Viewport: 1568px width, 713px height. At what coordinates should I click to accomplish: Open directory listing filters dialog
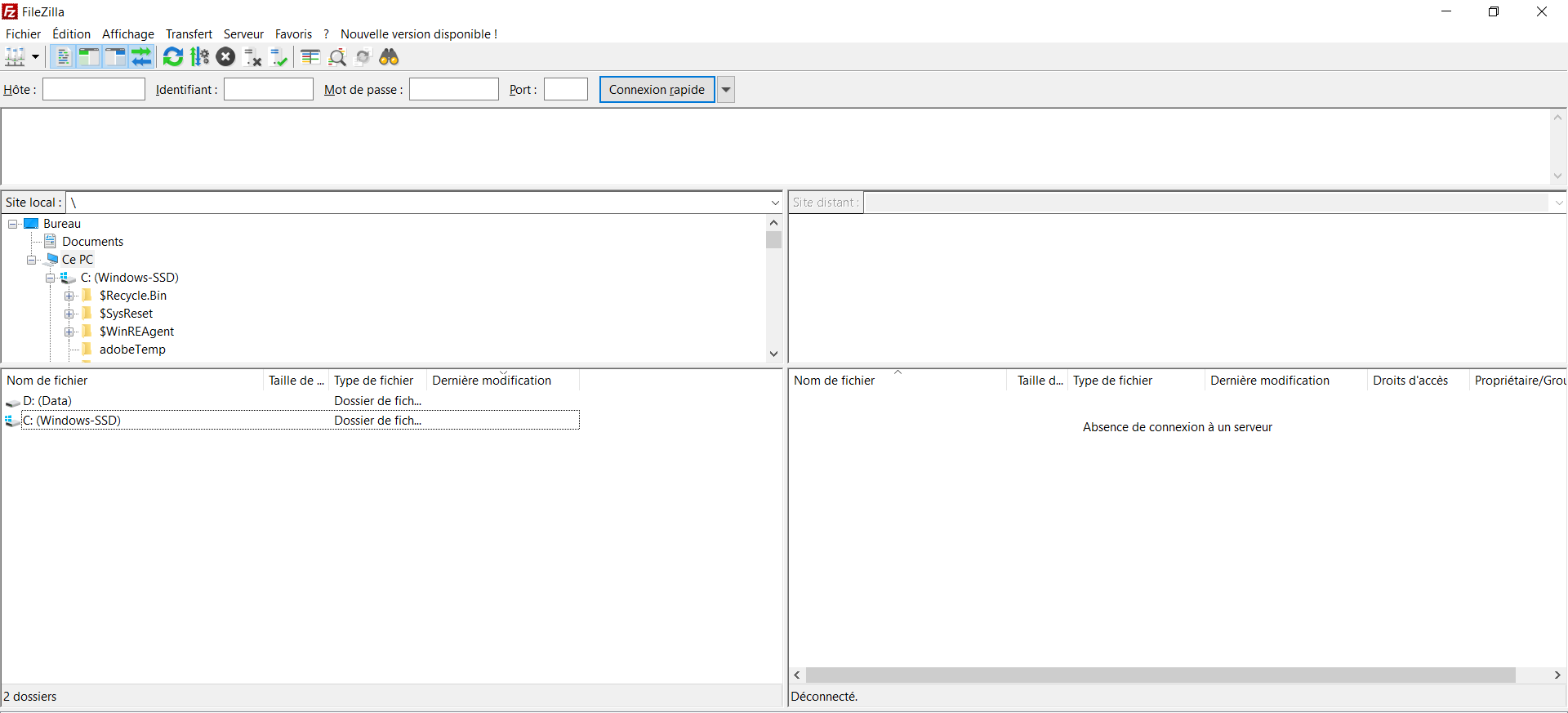310,57
